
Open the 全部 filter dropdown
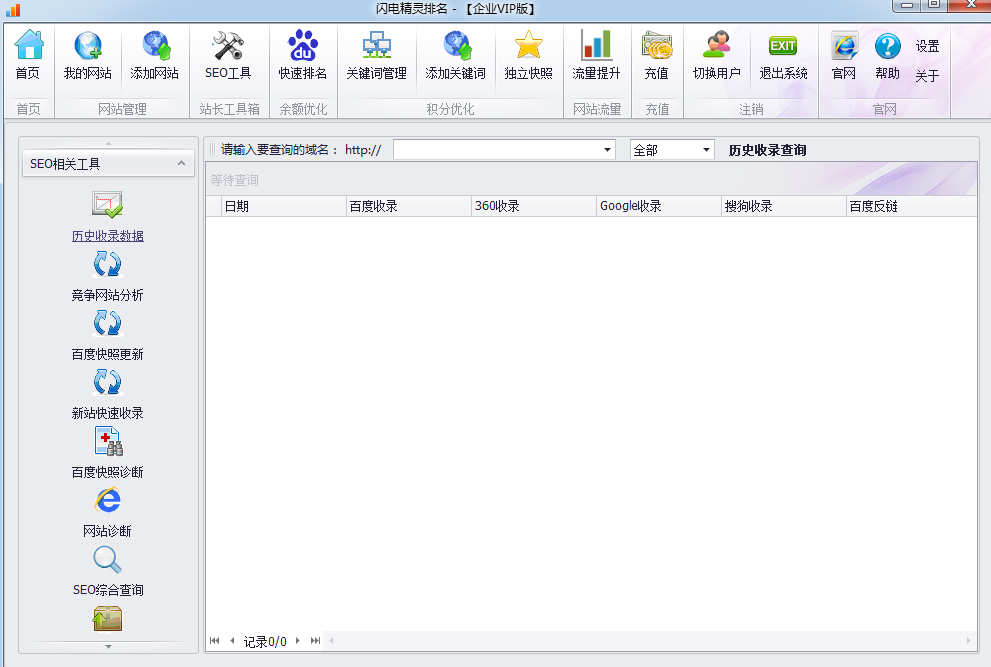tap(706, 150)
